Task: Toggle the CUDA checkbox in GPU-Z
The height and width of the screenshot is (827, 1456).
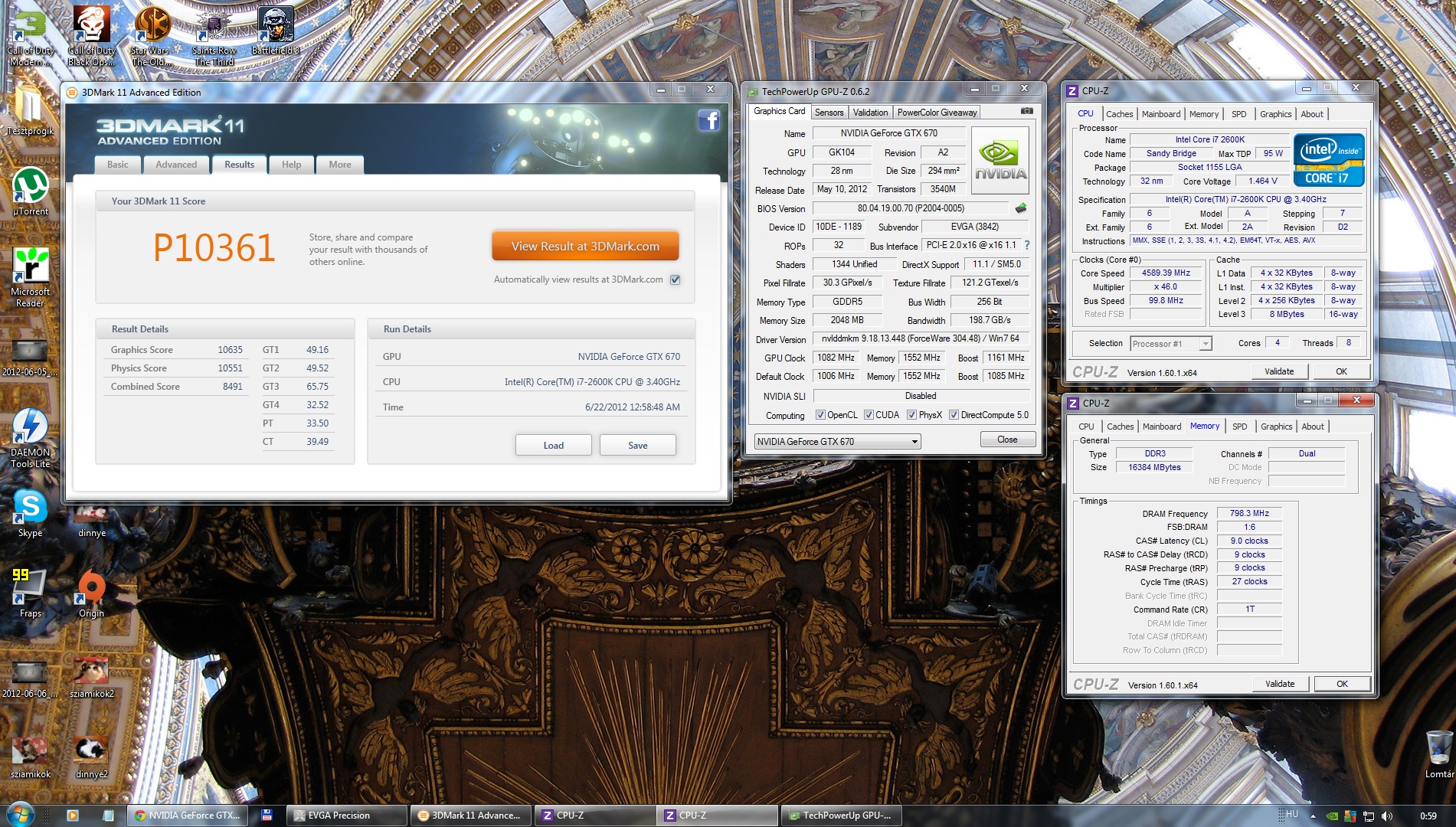Action: click(869, 415)
